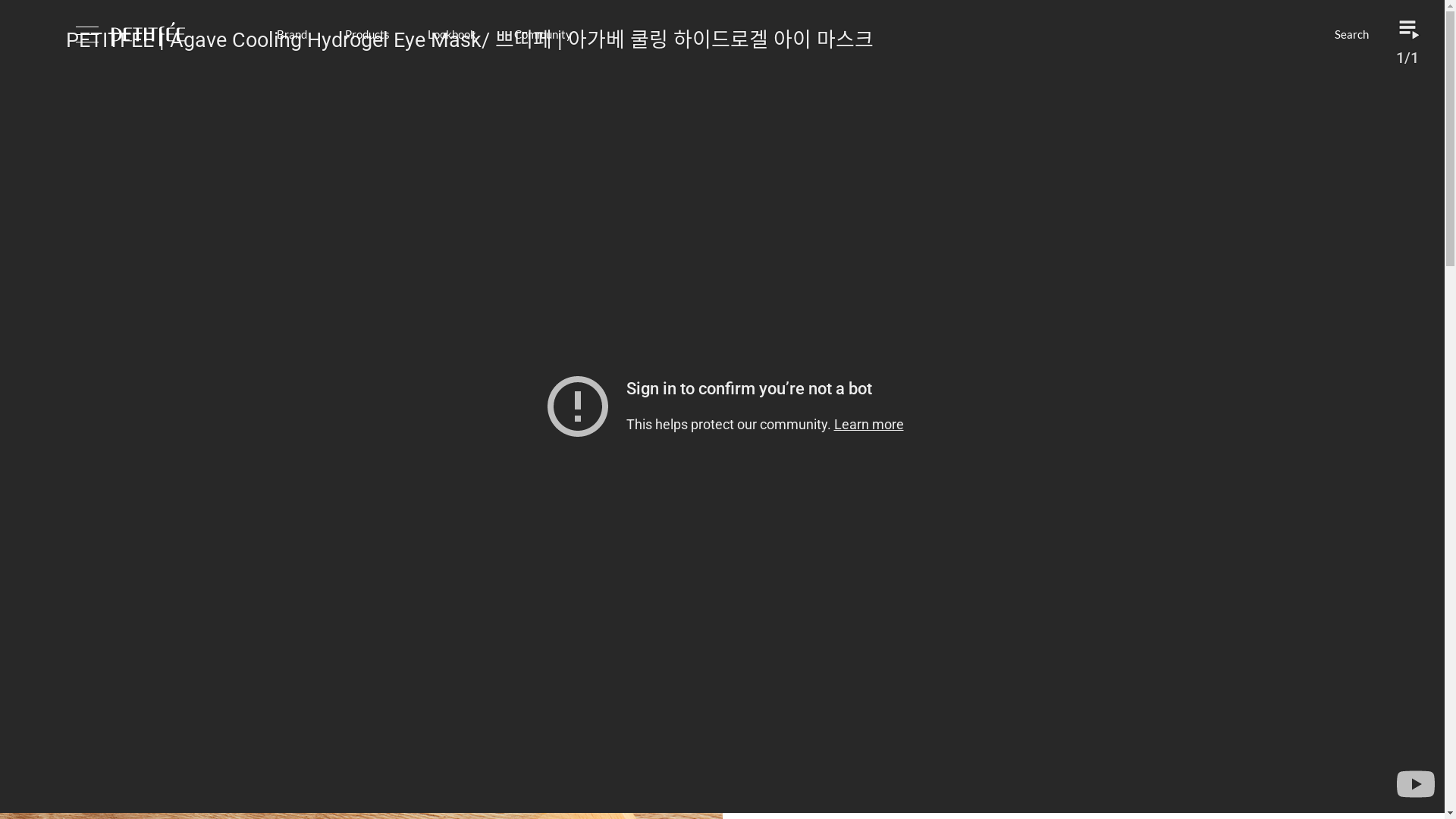Click 'Sign in to confirm' message text
This screenshot has height=819, width=1456.
748,388
